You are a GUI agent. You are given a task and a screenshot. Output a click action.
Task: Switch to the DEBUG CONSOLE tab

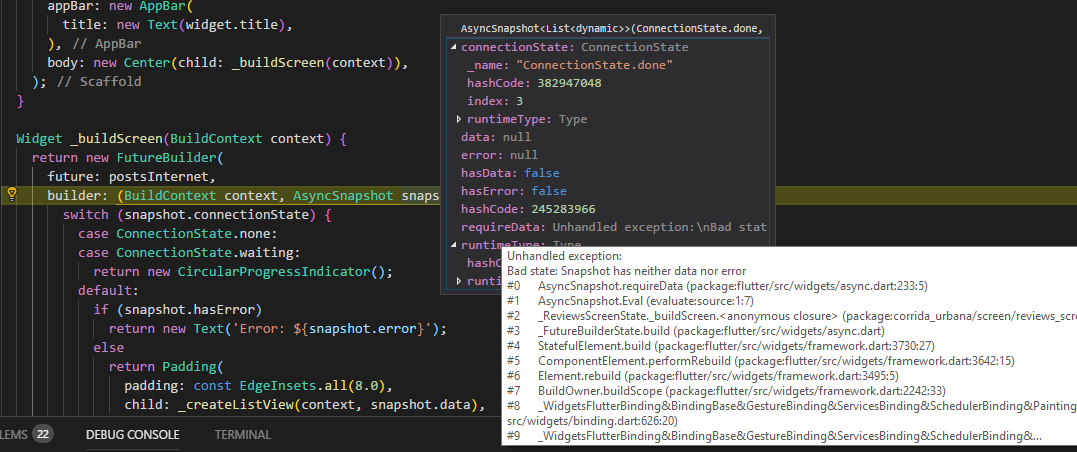click(x=133, y=434)
